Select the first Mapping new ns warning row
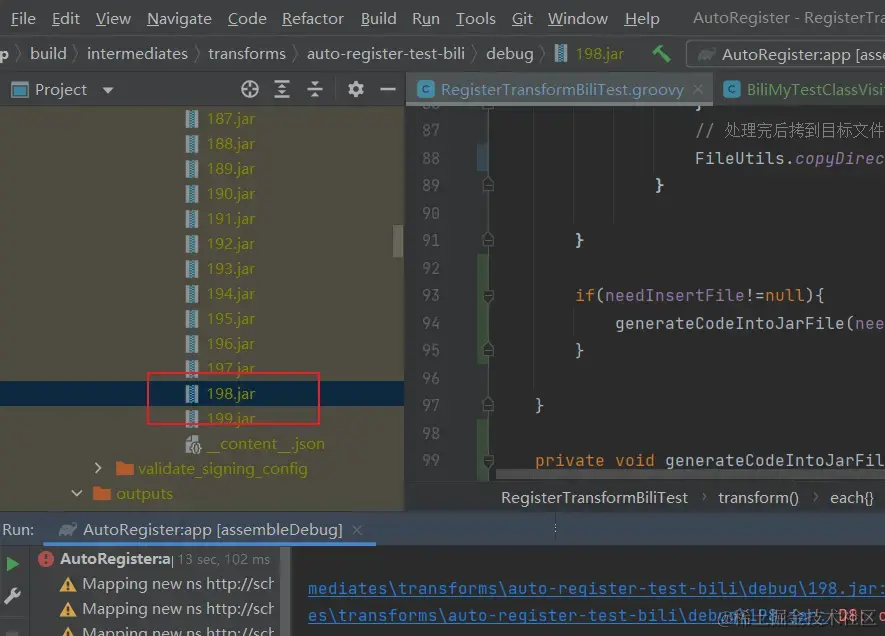The image size is (885, 636). 167,584
